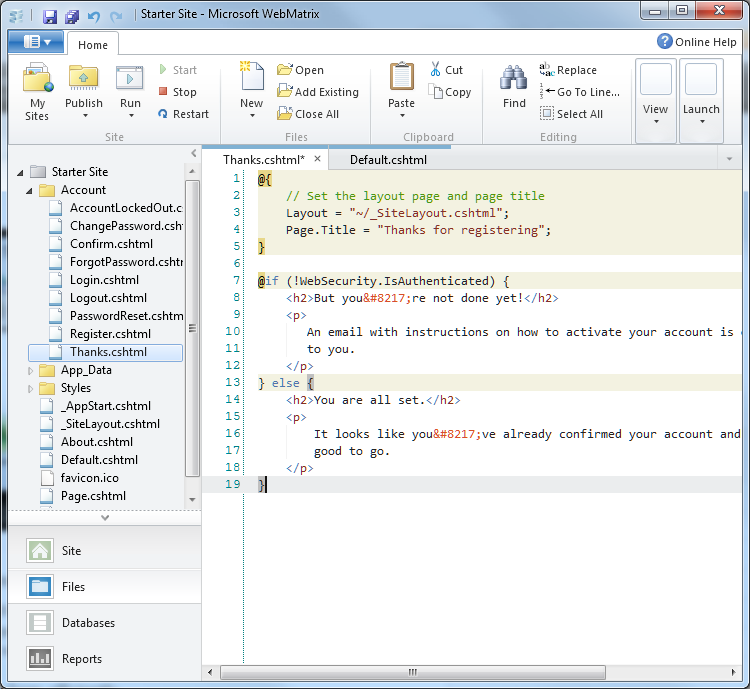Expand the Styles folder
This screenshot has width=750, height=689.
tap(30, 389)
